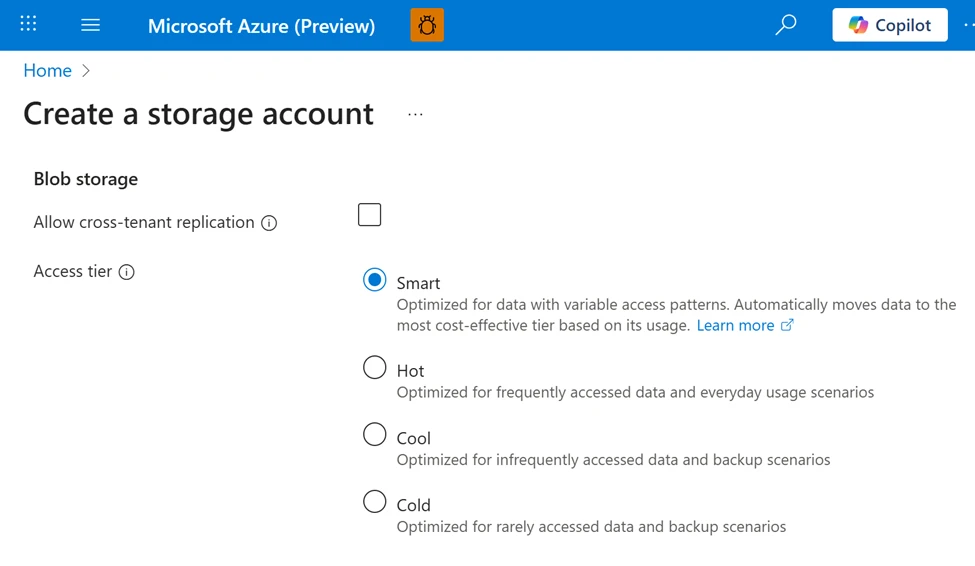Click Microsoft Azure (Preview) portal title

coord(261,26)
